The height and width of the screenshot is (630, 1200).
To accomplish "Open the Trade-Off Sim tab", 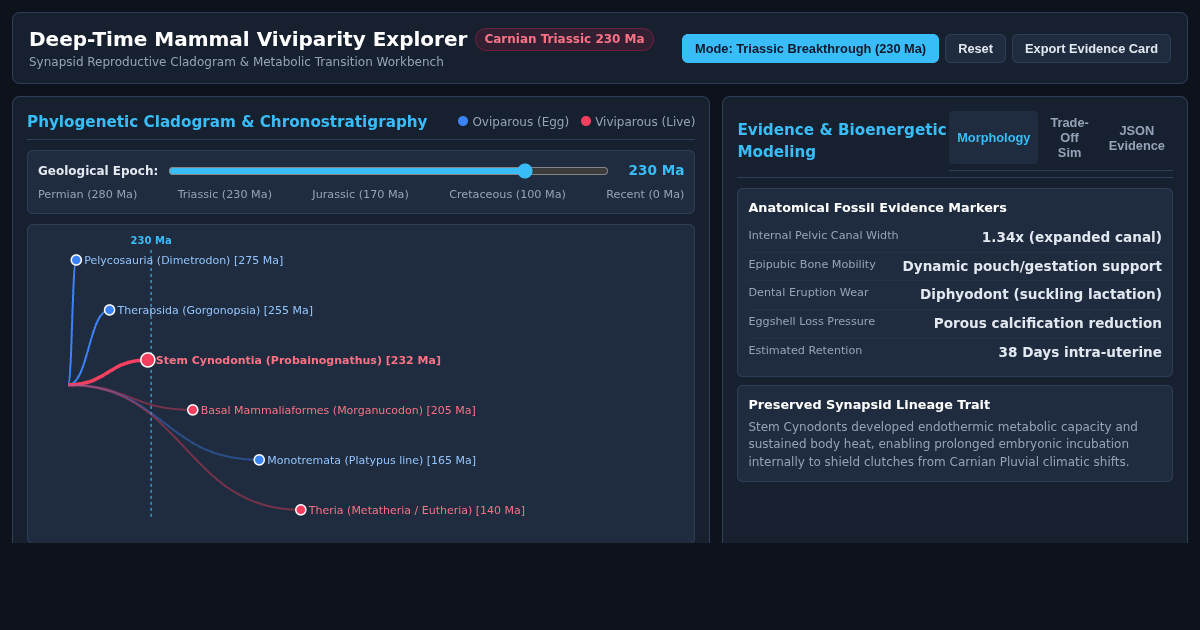I will pos(1069,138).
